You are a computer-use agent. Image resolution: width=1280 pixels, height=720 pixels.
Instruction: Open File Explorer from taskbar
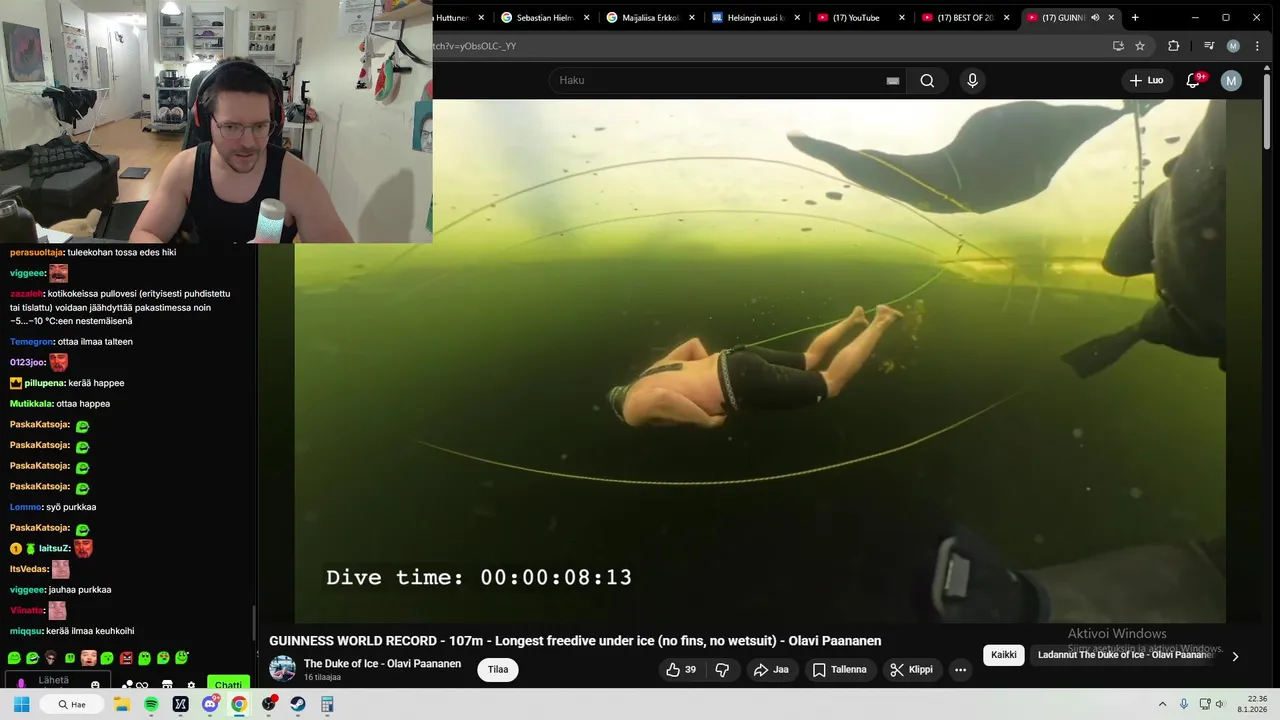coord(122,704)
